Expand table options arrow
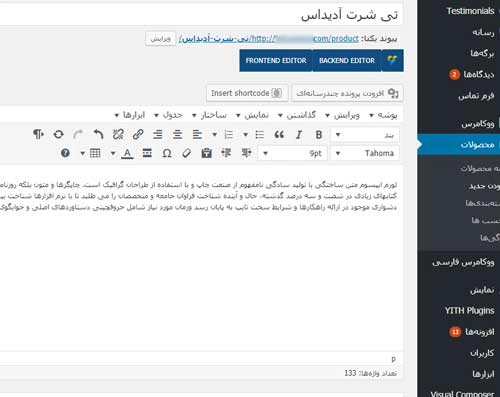Viewport: 500px width, 397px height. point(82,153)
